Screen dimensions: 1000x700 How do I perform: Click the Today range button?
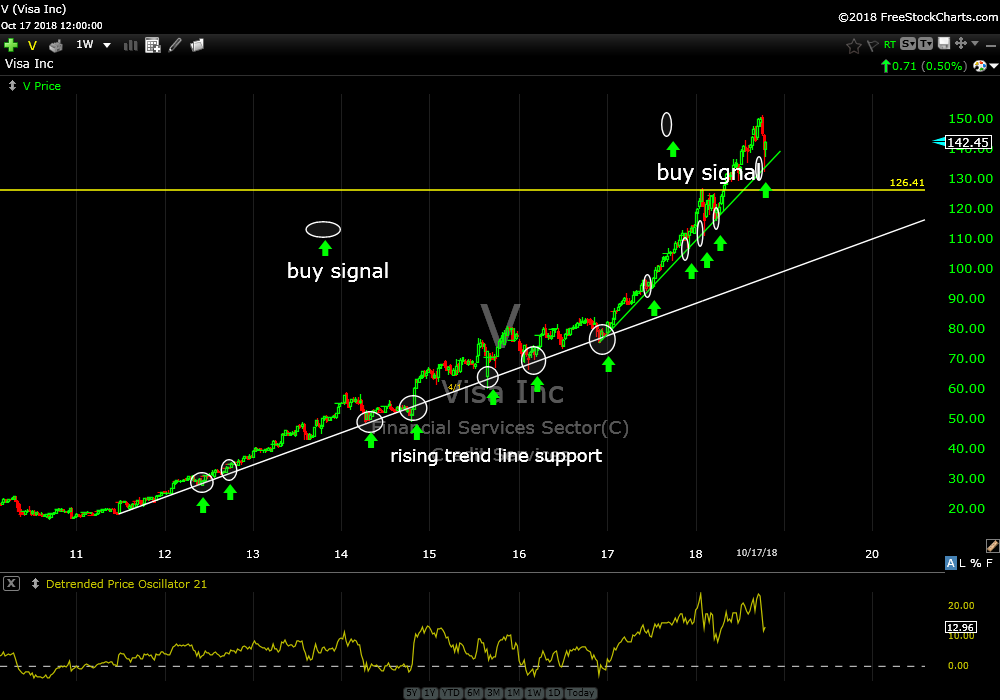(580, 693)
